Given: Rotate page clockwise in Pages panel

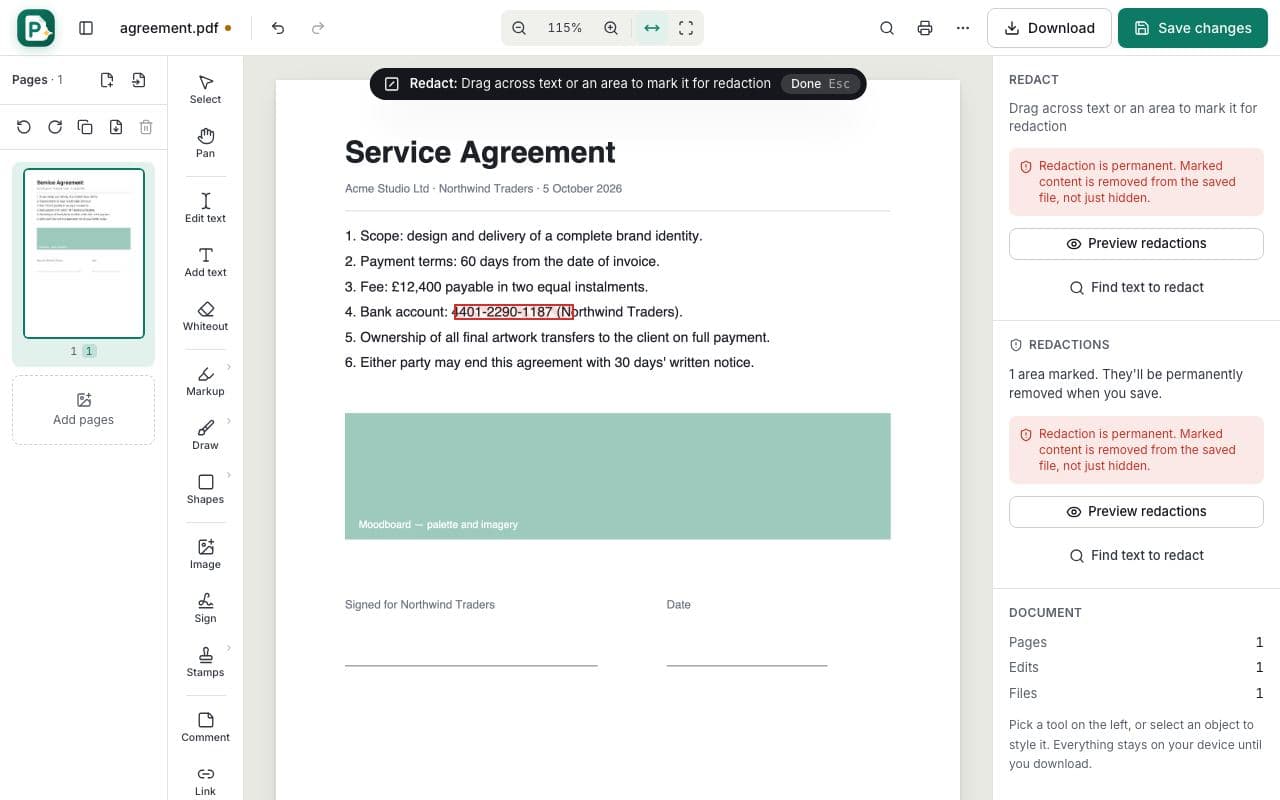Looking at the screenshot, I should click(55, 127).
